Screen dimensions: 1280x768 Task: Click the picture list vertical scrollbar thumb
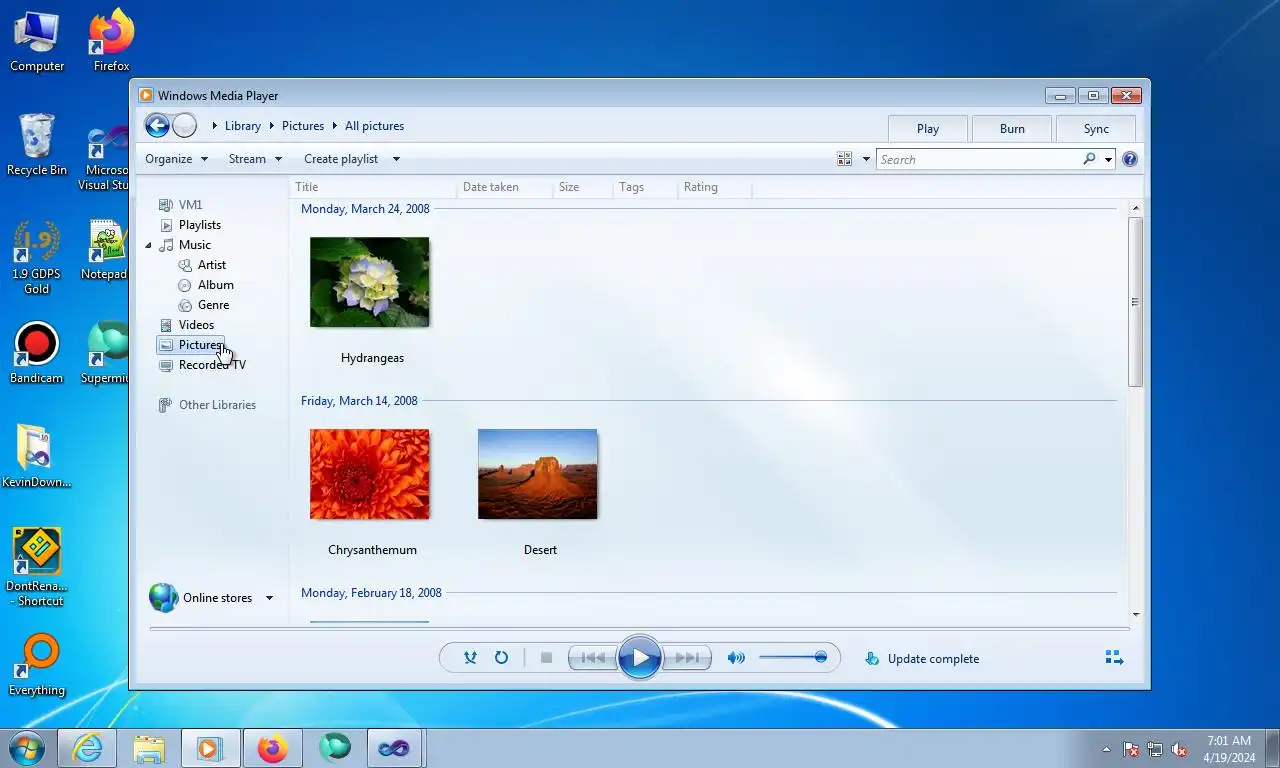click(1135, 302)
